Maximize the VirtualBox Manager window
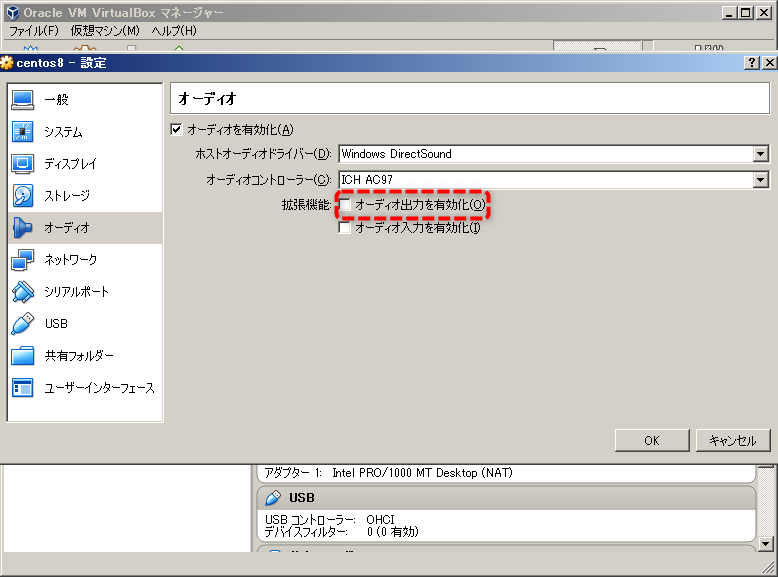Screen dimensions: 778x577 coord(746,12)
